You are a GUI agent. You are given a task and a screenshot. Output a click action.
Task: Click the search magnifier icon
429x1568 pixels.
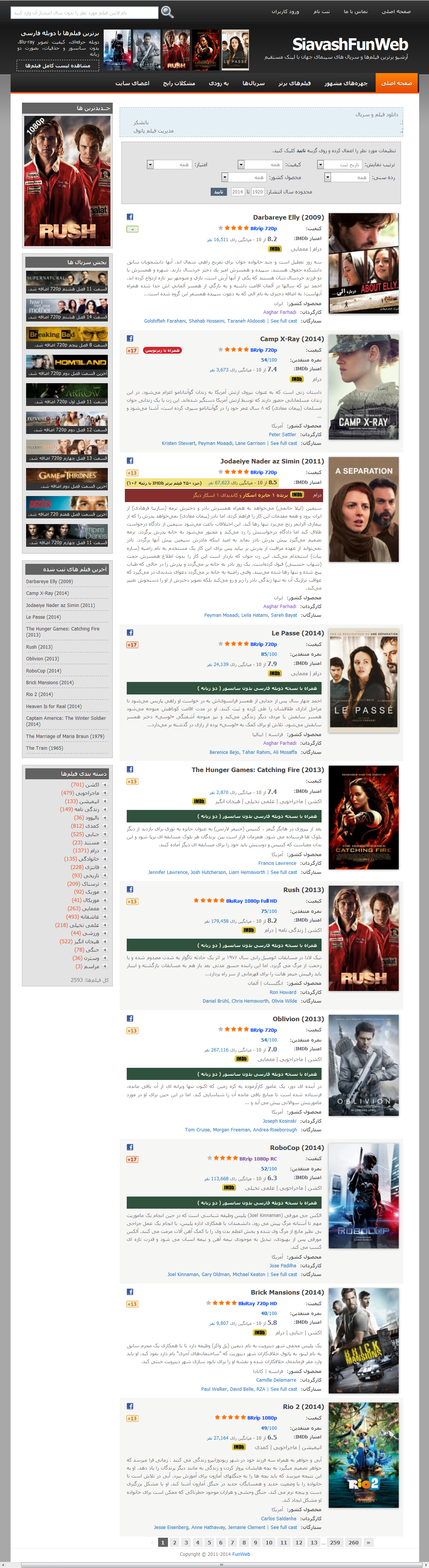(x=167, y=12)
